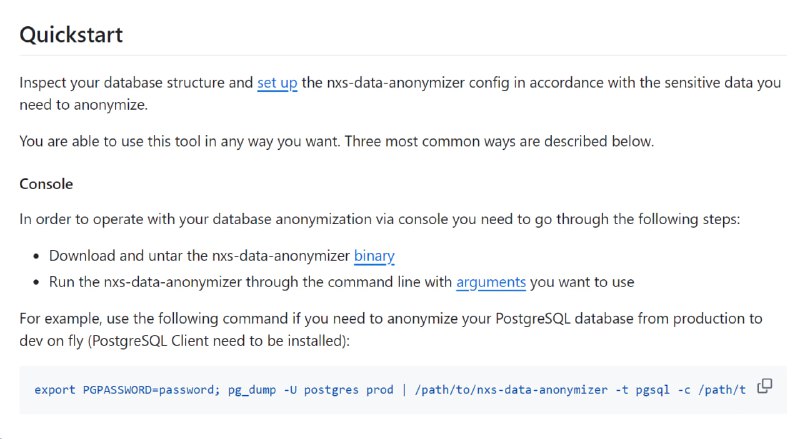Click the pipe character in the command

coord(404,390)
